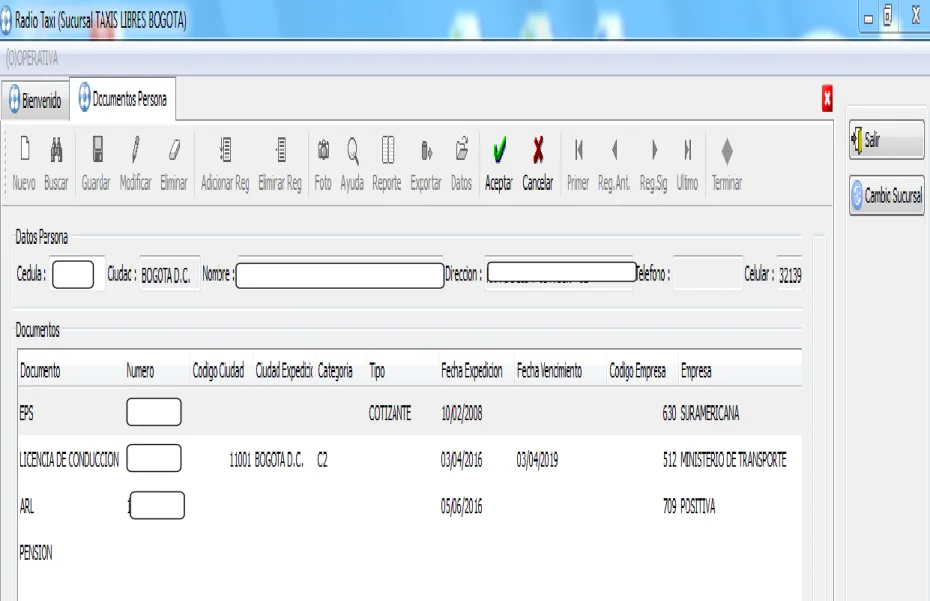Click the Ciudad field showing BOGOTA D.C.
The height and width of the screenshot is (601, 930).
click(170, 275)
